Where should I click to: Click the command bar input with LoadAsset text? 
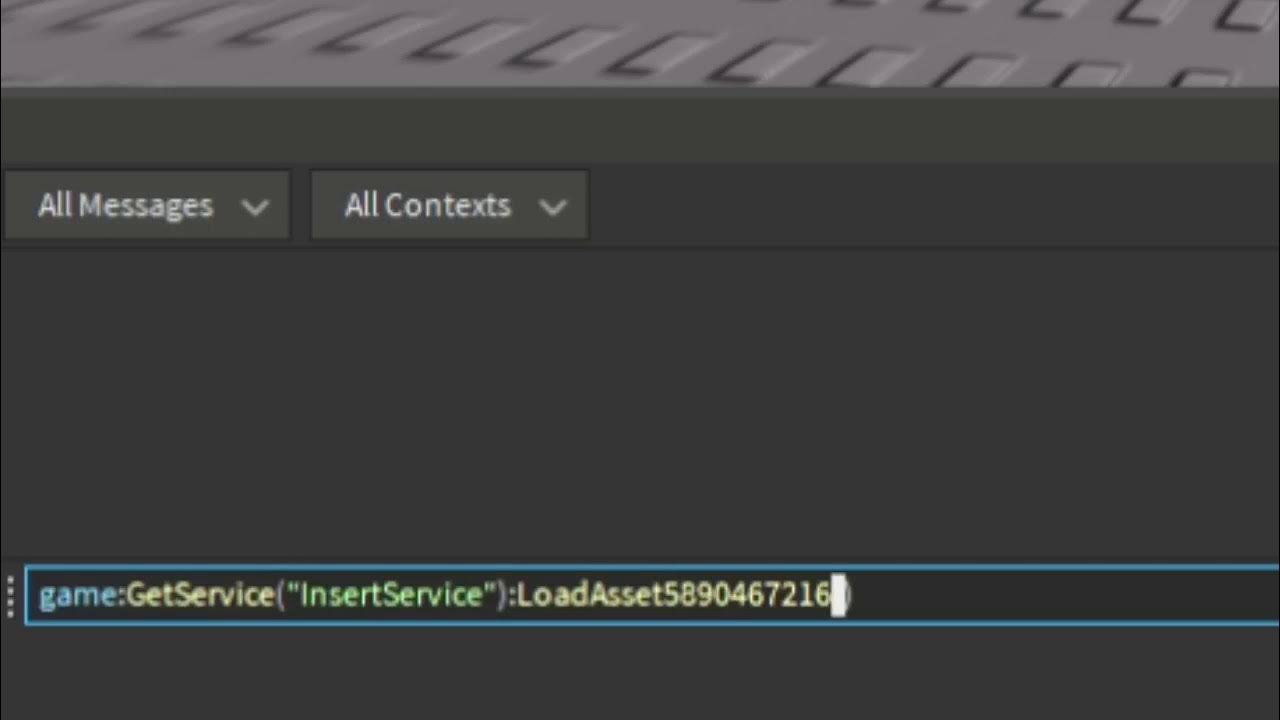click(652, 595)
